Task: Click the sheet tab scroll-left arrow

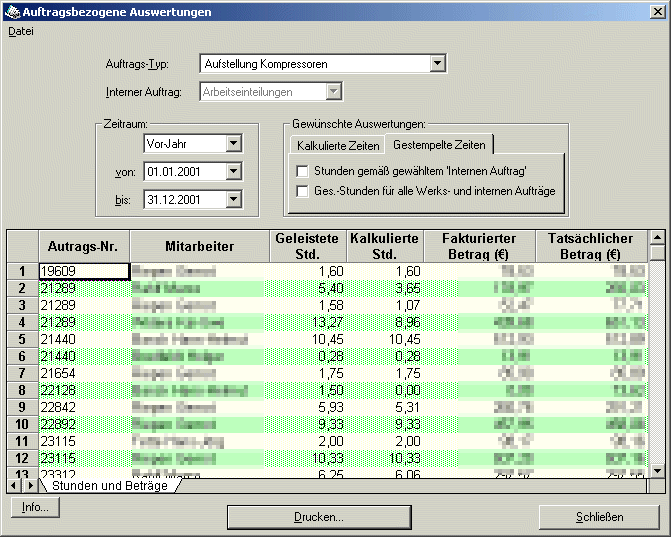Action: [15, 485]
